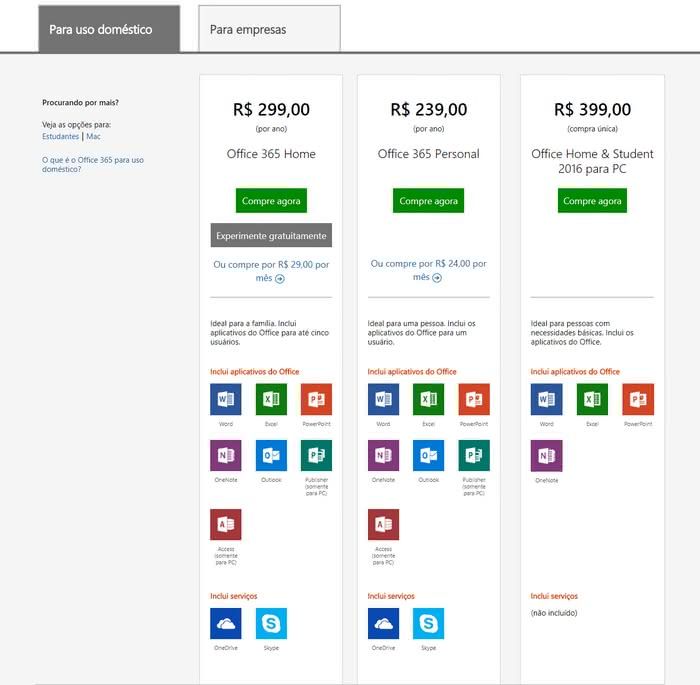Click 'Ideal para uma pessoa' description
The height and width of the screenshot is (685, 700).
pos(421,333)
